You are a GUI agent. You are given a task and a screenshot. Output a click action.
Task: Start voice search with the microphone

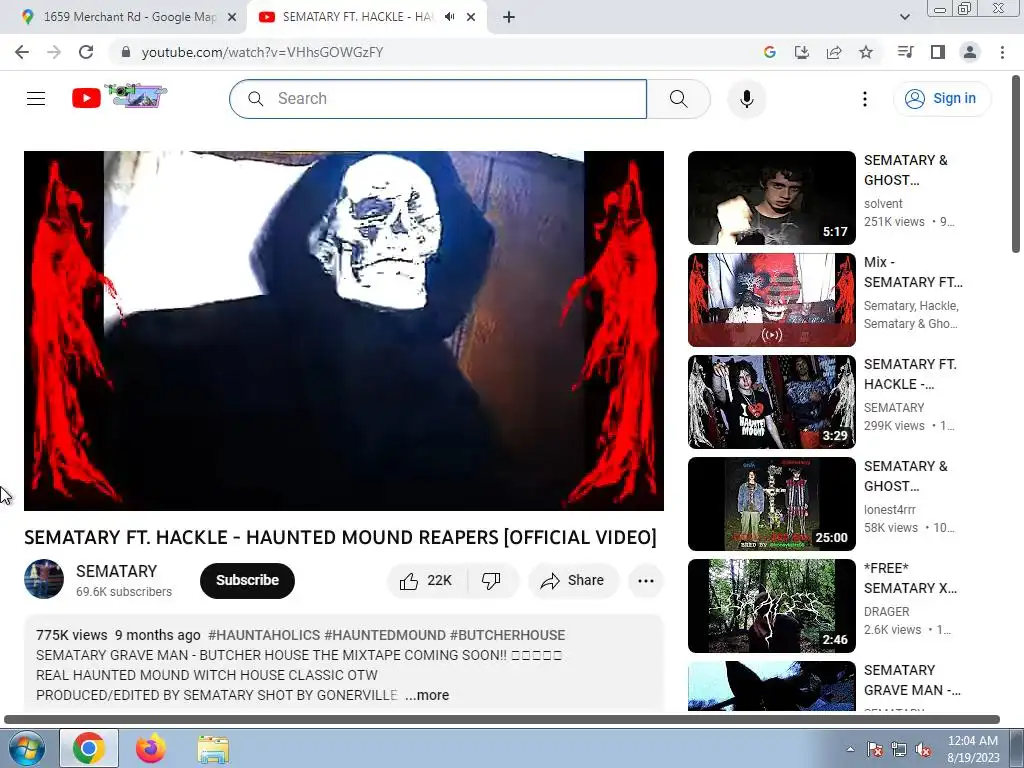746,99
